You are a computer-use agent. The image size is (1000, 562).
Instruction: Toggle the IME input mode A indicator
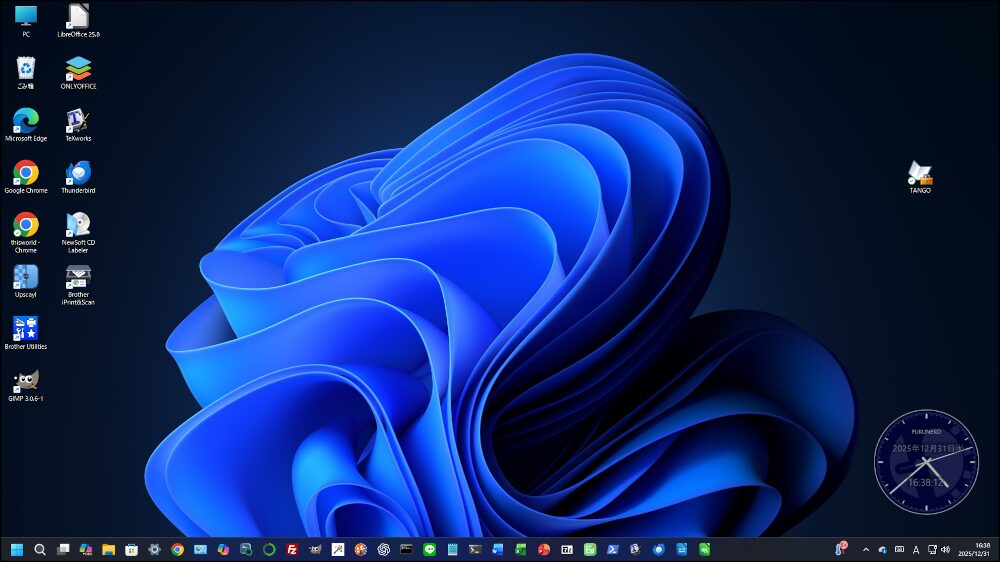pos(916,549)
